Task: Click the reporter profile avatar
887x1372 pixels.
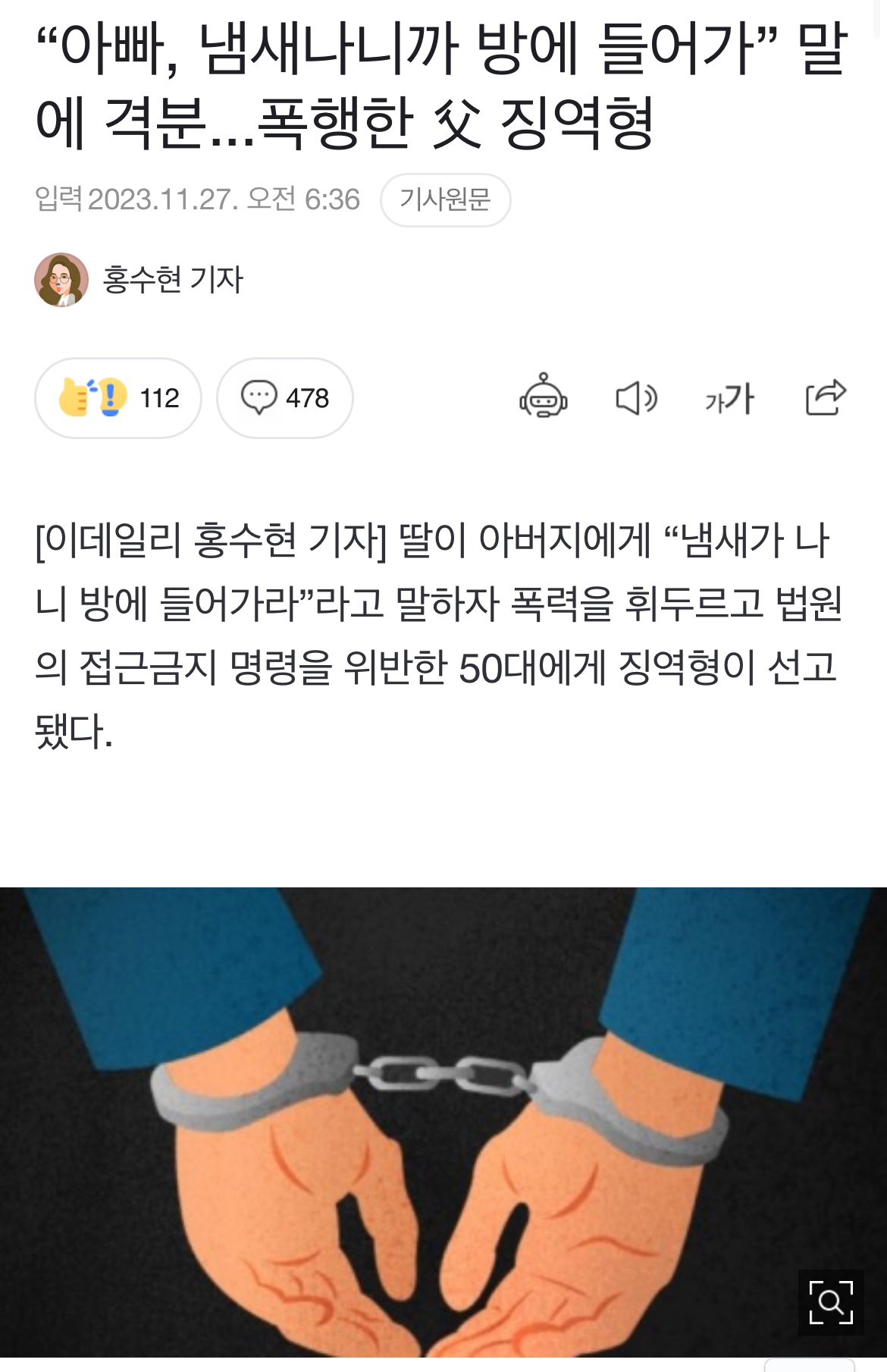Action: pyautogui.click(x=61, y=279)
